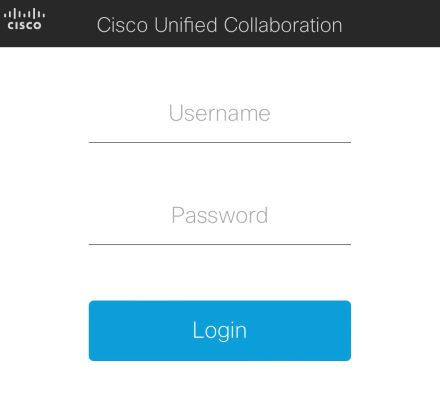440x400 pixels.
Task: Place cursor on the Password placeholder text
Action: (x=219, y=215)
